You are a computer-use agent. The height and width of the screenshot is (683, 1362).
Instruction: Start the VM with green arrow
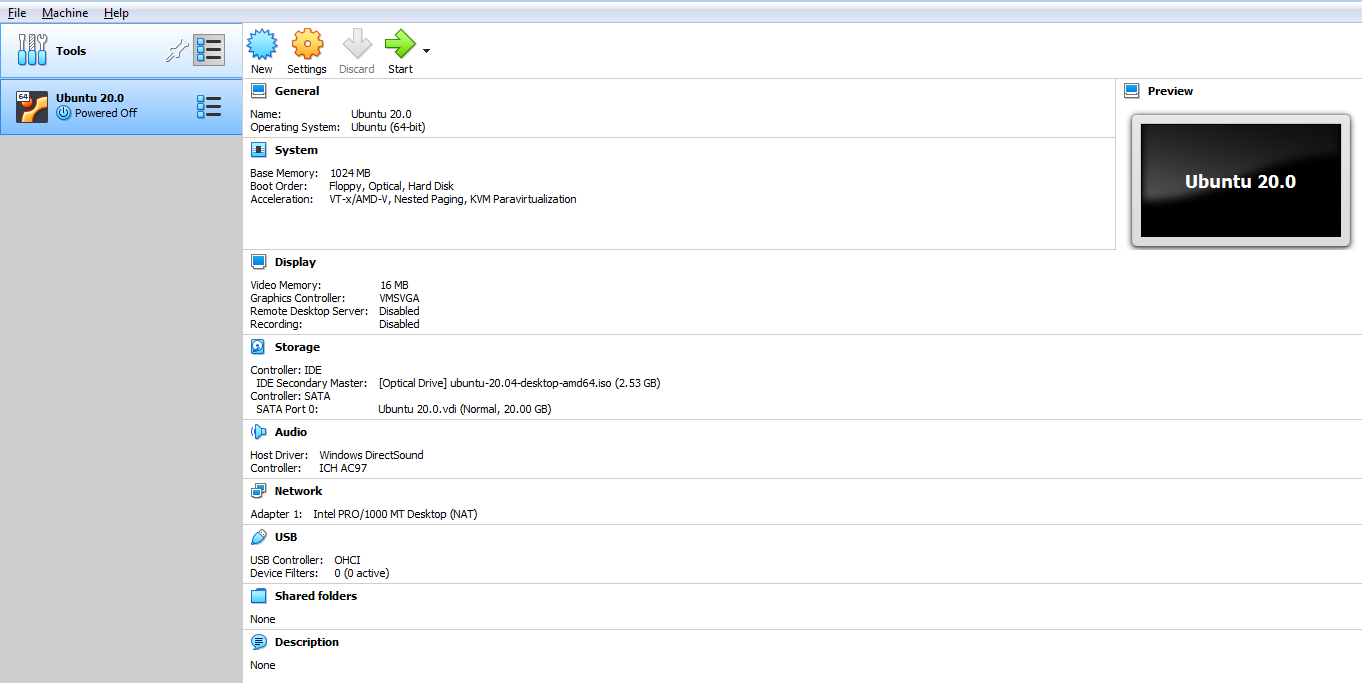pos(400,44)
